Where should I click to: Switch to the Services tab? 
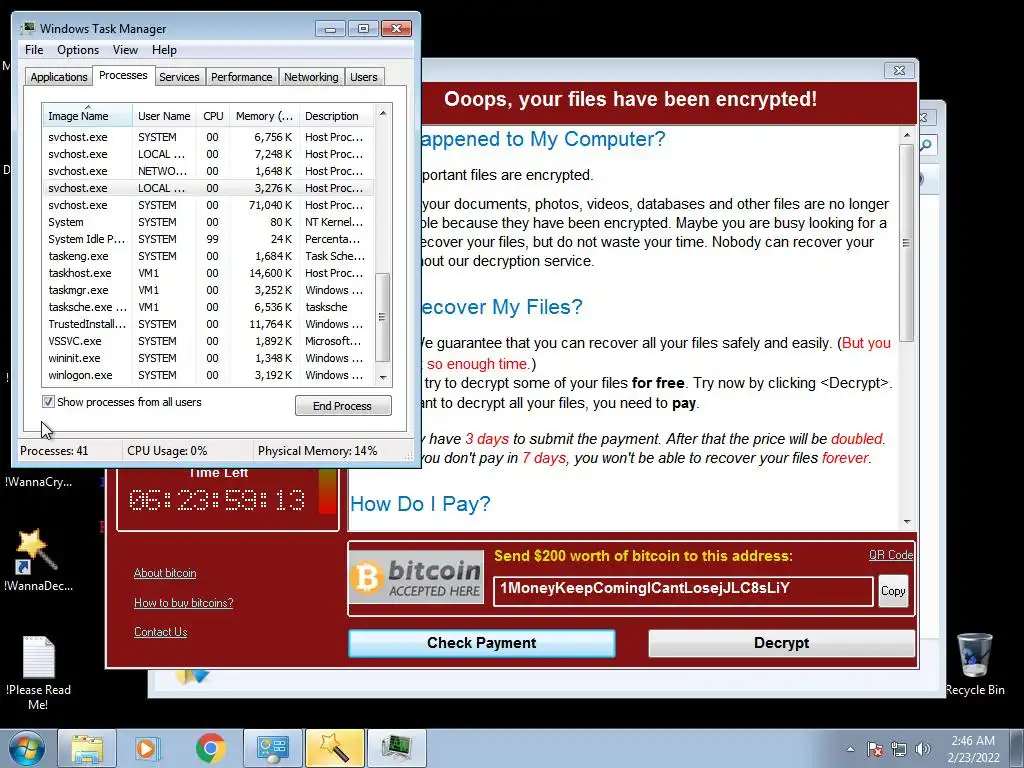pos(179,76)
